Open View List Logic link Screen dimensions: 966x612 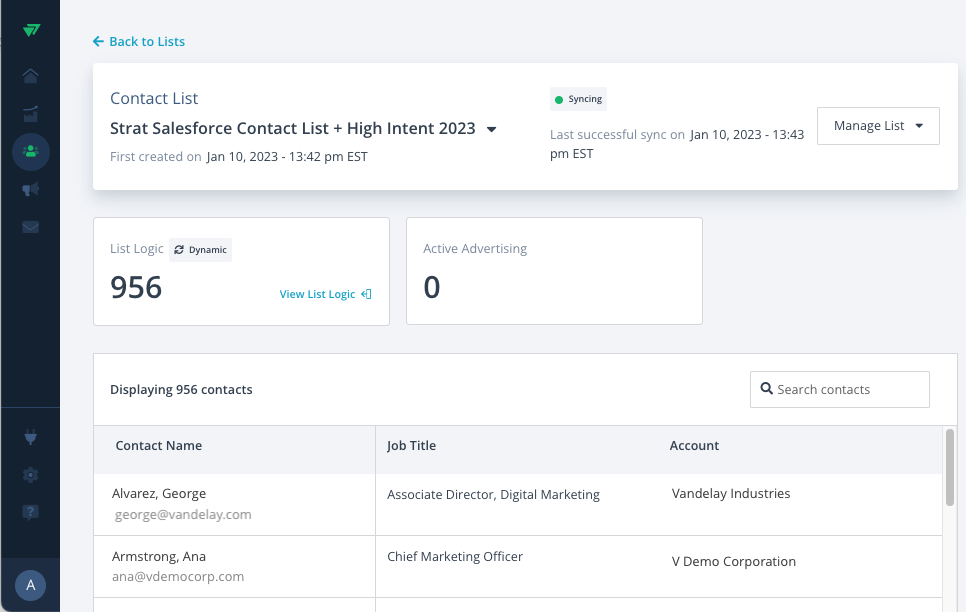point(325,294)
